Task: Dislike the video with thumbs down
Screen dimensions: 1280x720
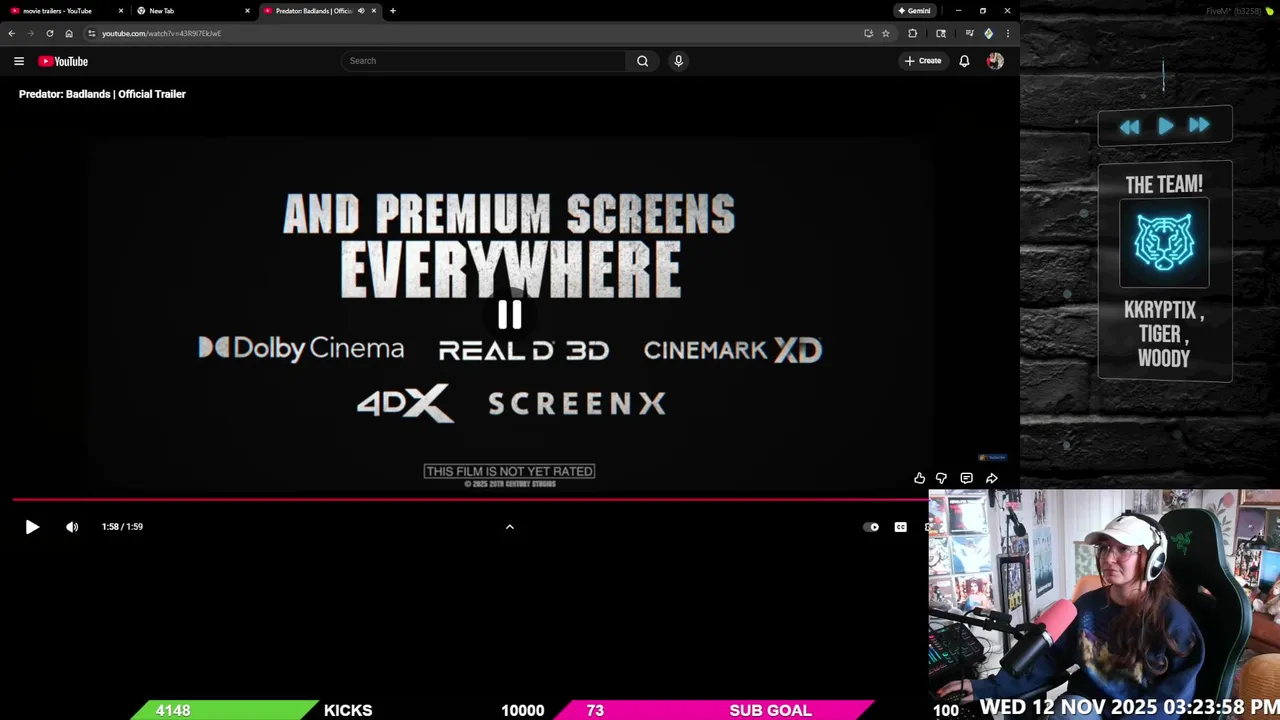Action: (941, 478)
